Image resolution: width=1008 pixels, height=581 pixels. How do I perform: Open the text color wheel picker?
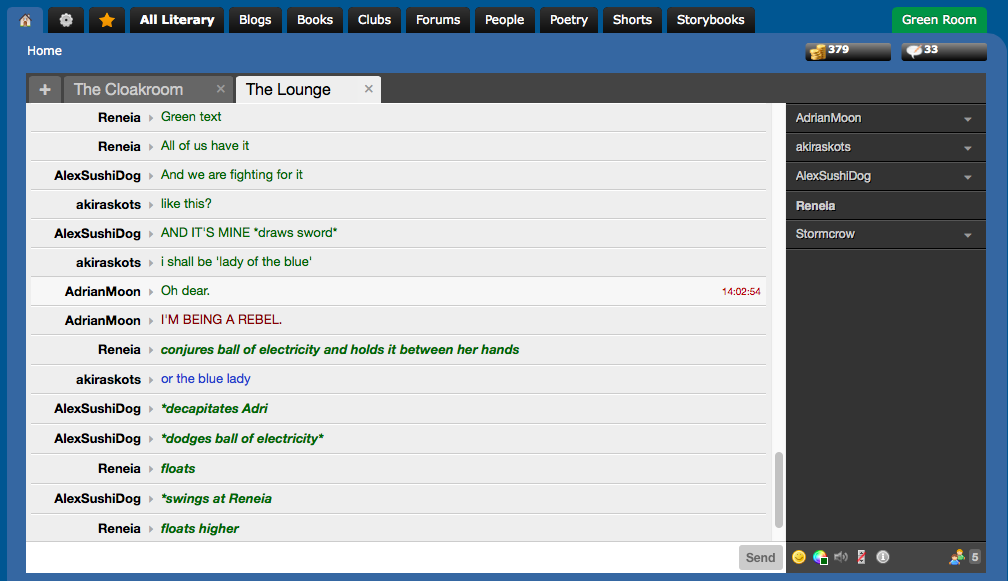click(820, 557)
